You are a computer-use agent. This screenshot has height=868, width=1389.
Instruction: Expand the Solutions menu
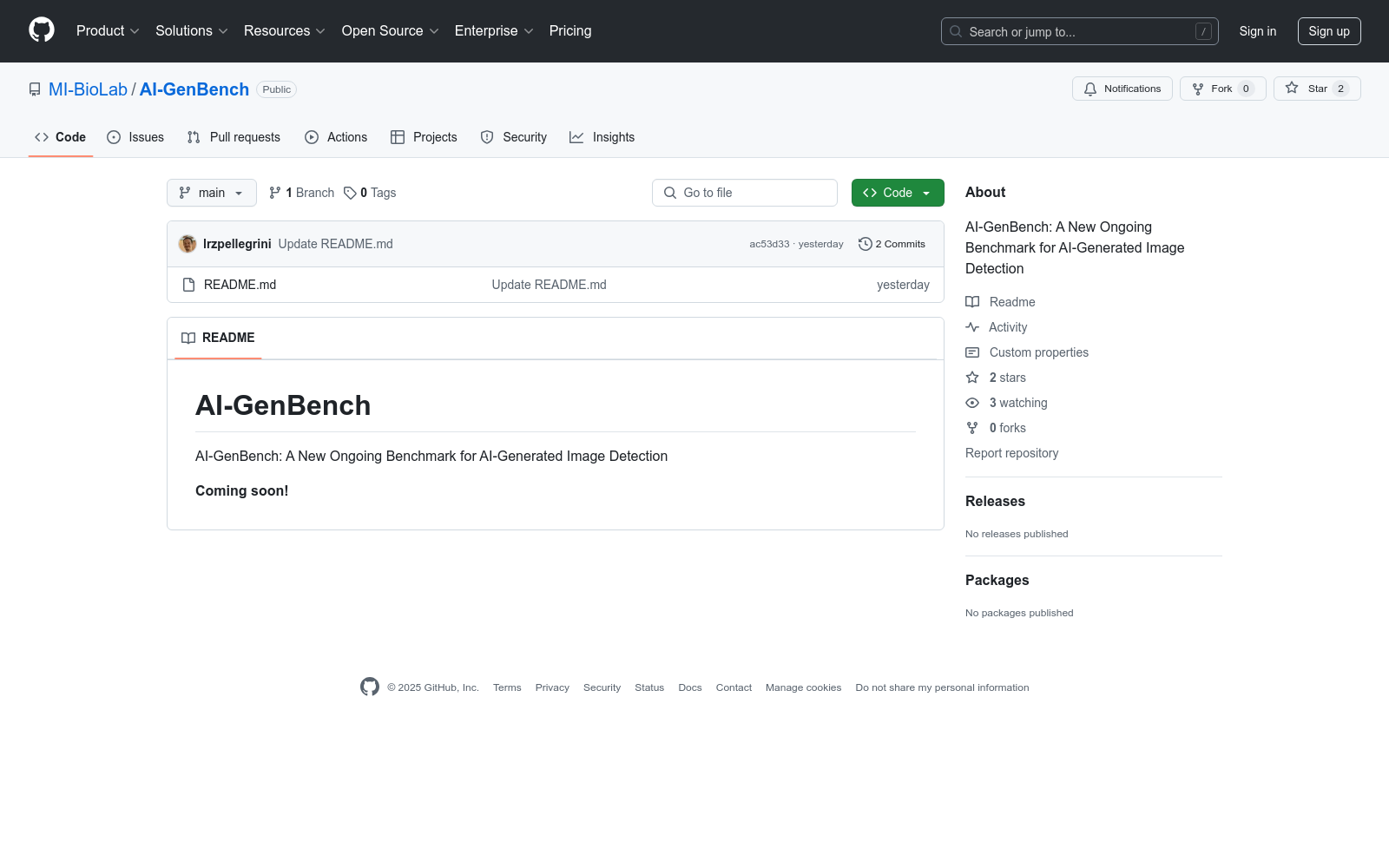tap(192, 31)
